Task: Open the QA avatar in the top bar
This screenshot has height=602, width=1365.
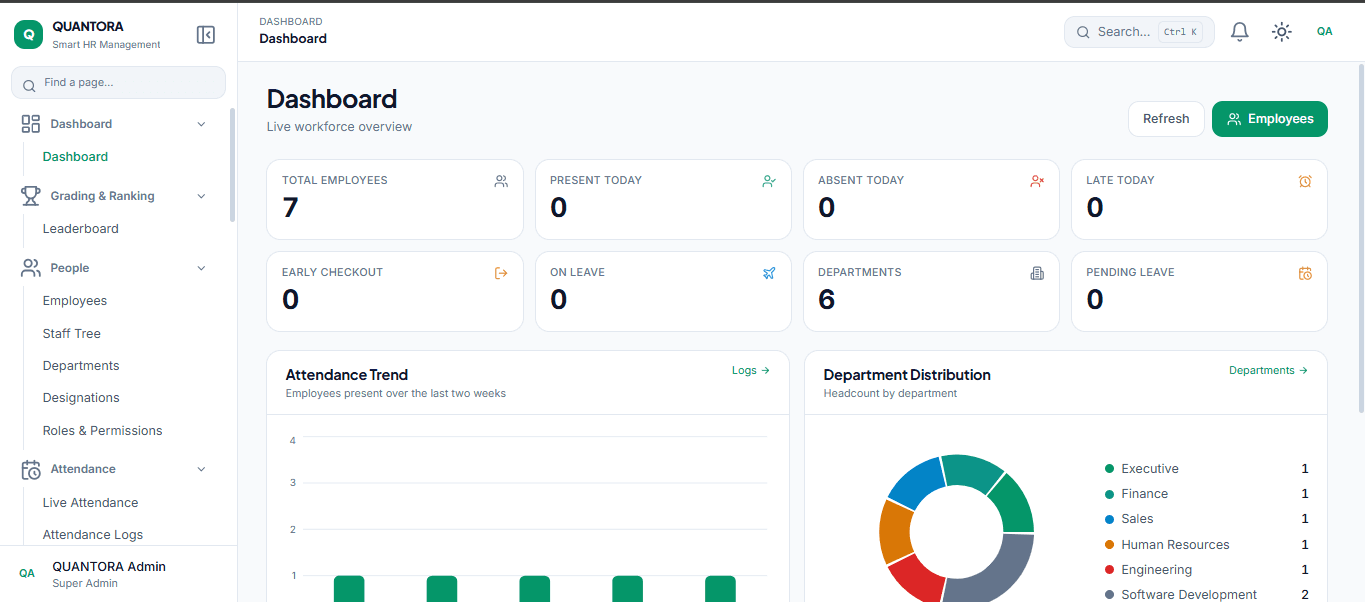Action: click(x=1325, y=32)
